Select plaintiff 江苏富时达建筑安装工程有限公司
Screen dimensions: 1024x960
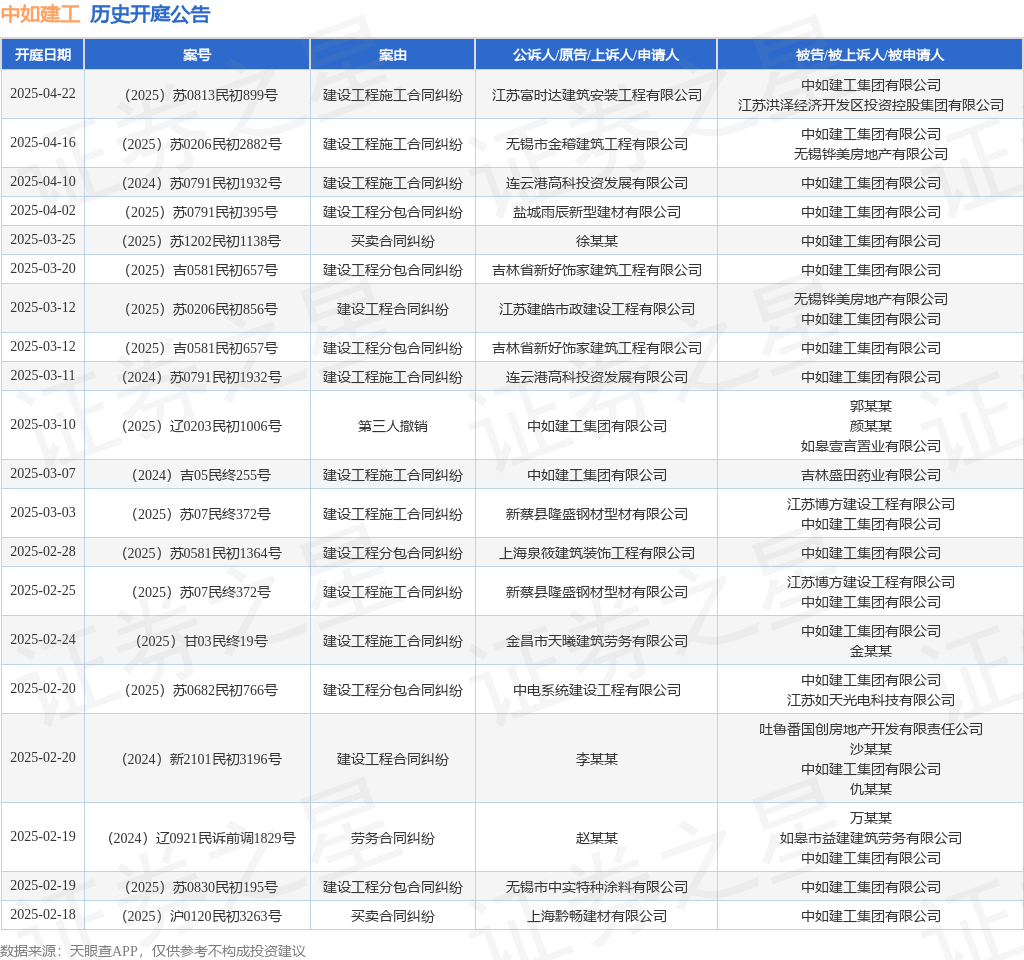(597, 95)
